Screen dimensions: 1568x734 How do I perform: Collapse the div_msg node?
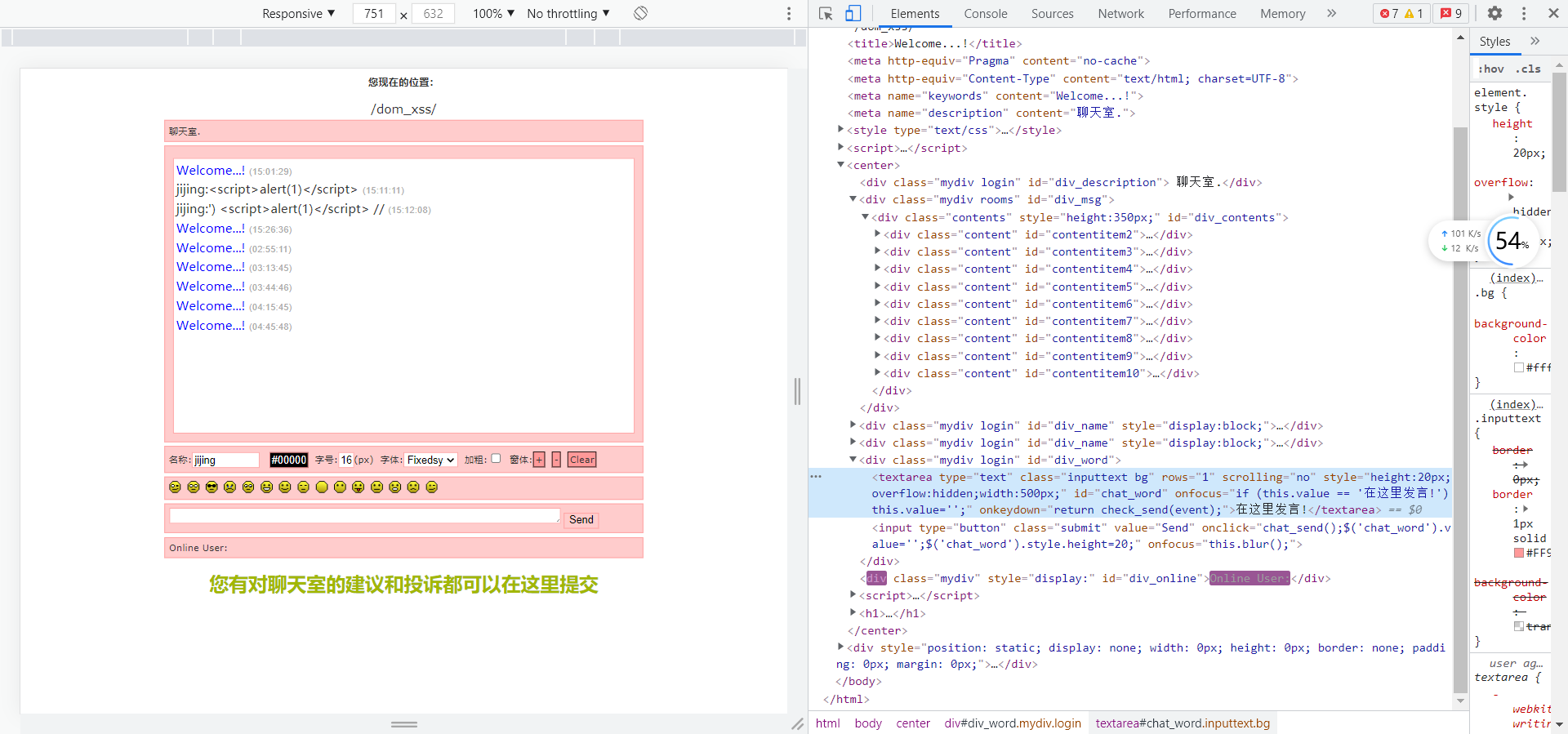[x=853, y=199]
